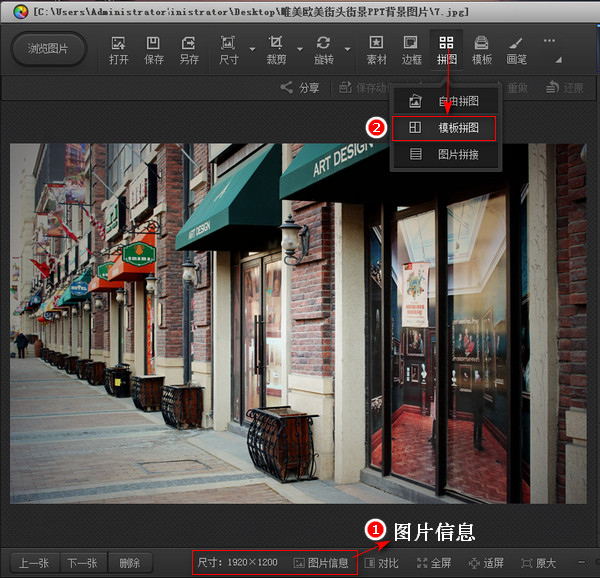Switch to 全屏 fullscreen view
The width and height of the screenshot is (600, 578).
coord(435,563)
